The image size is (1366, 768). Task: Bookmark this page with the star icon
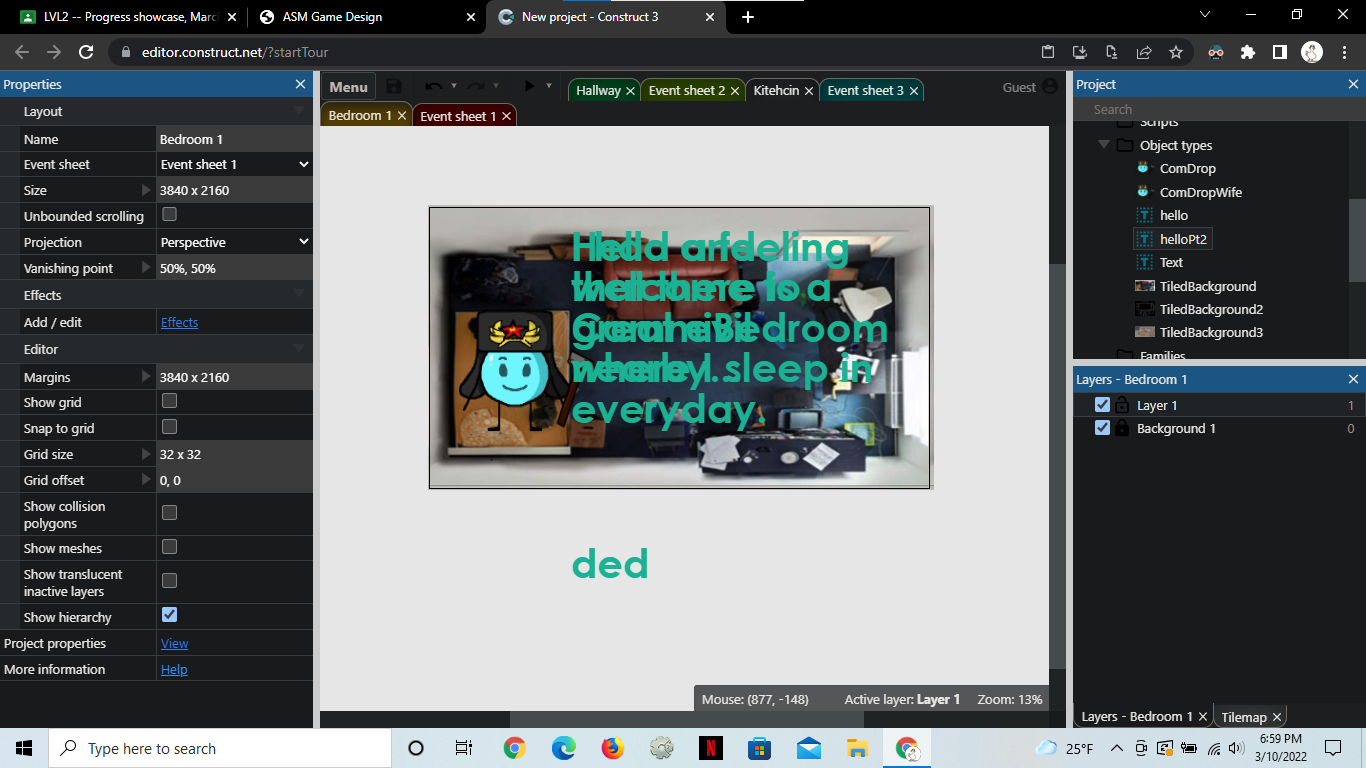tap(1176, 52)
